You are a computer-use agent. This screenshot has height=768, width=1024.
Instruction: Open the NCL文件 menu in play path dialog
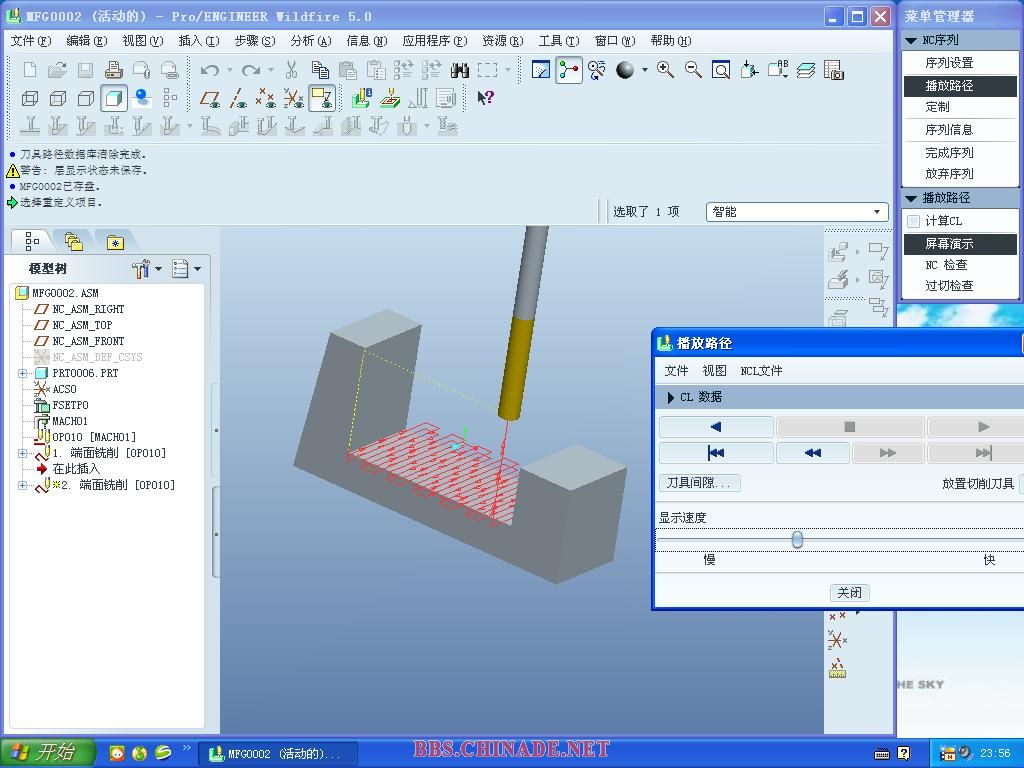(761, 371)
